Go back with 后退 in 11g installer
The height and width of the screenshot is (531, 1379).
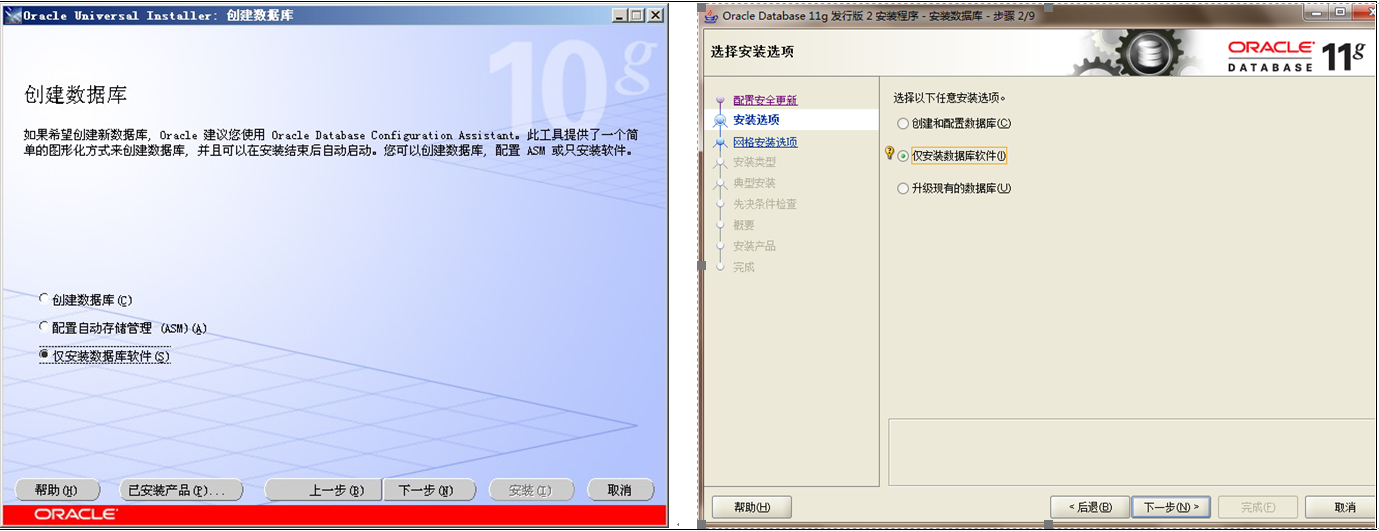click(x=1090, y=507)
